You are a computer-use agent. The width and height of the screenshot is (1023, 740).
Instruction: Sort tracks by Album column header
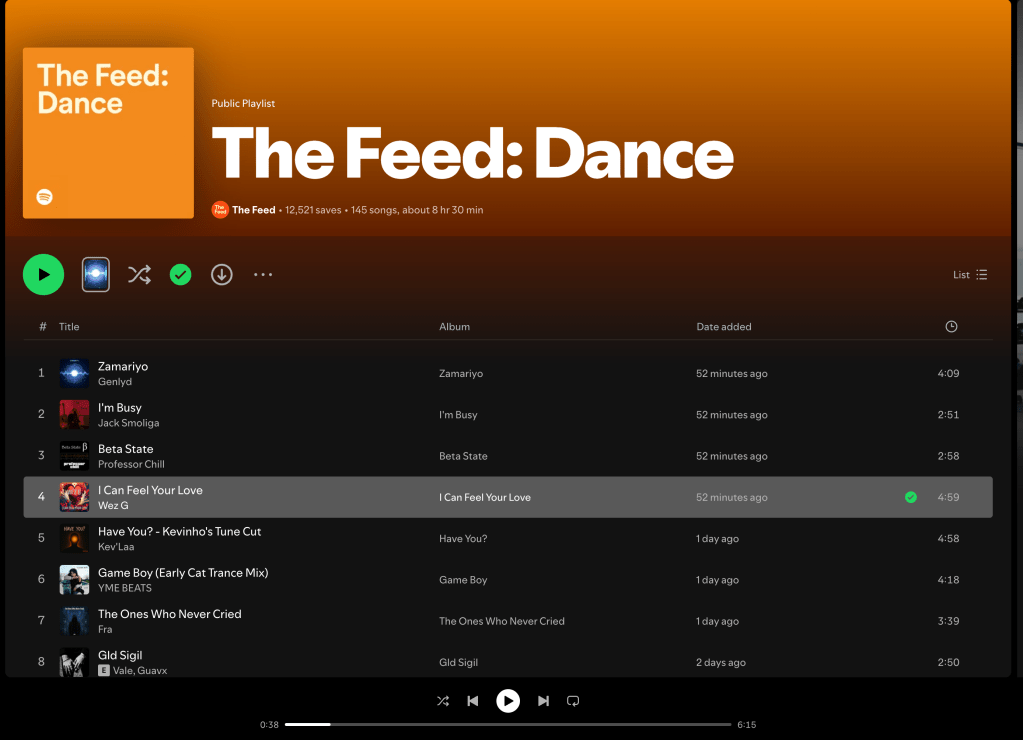[x=454, y=326]
